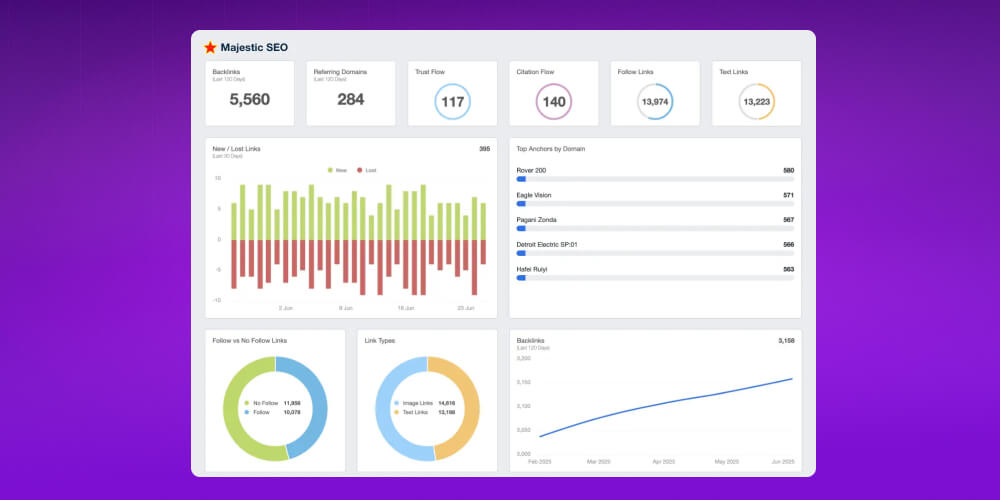The height and width of the screenshot is (500, 1000).
Task: Select the Eagle Vision anchor row
Action: click(x=655, y=198)
